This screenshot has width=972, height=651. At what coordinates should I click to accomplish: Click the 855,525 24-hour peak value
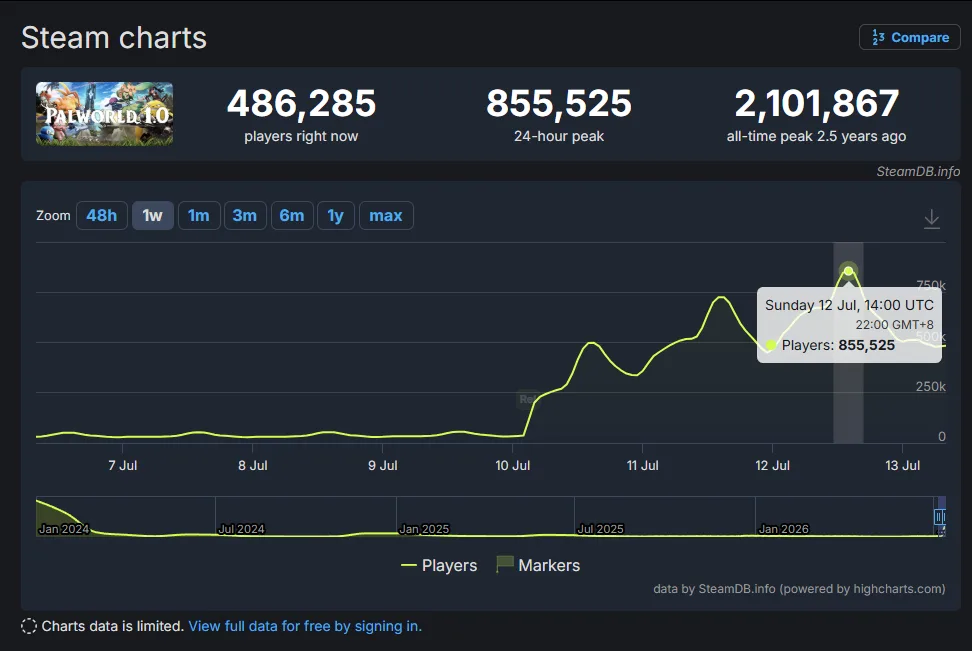tap(559, 104)
